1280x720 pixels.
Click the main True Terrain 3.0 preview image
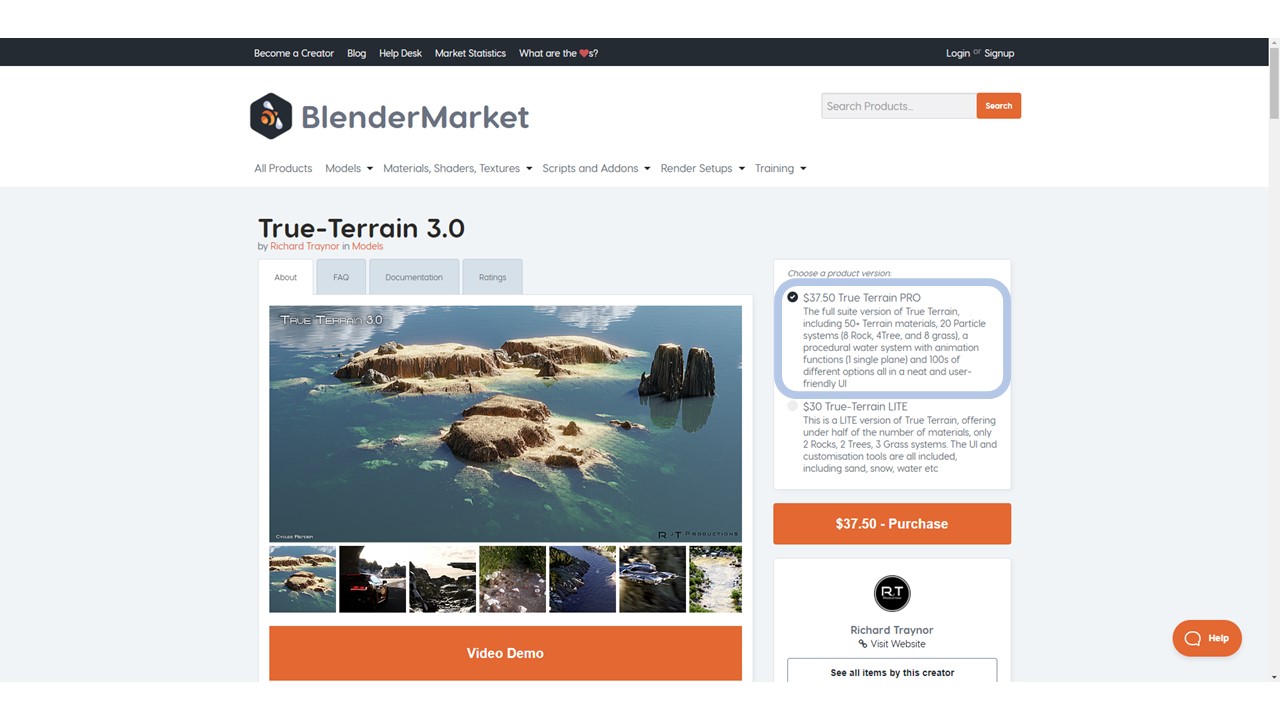click(505, 424)
